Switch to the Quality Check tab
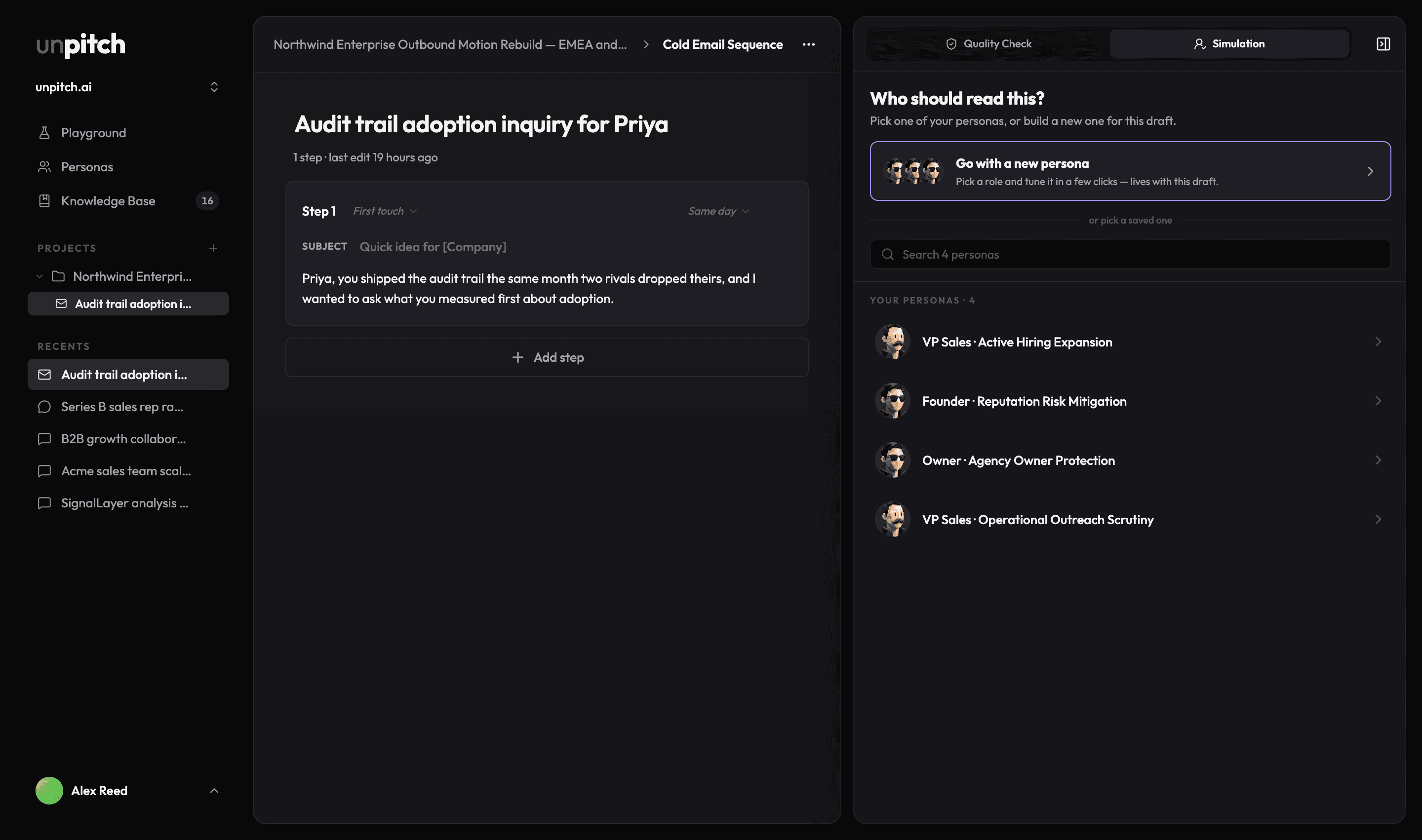1422x840 pixels. click(989, 44)
